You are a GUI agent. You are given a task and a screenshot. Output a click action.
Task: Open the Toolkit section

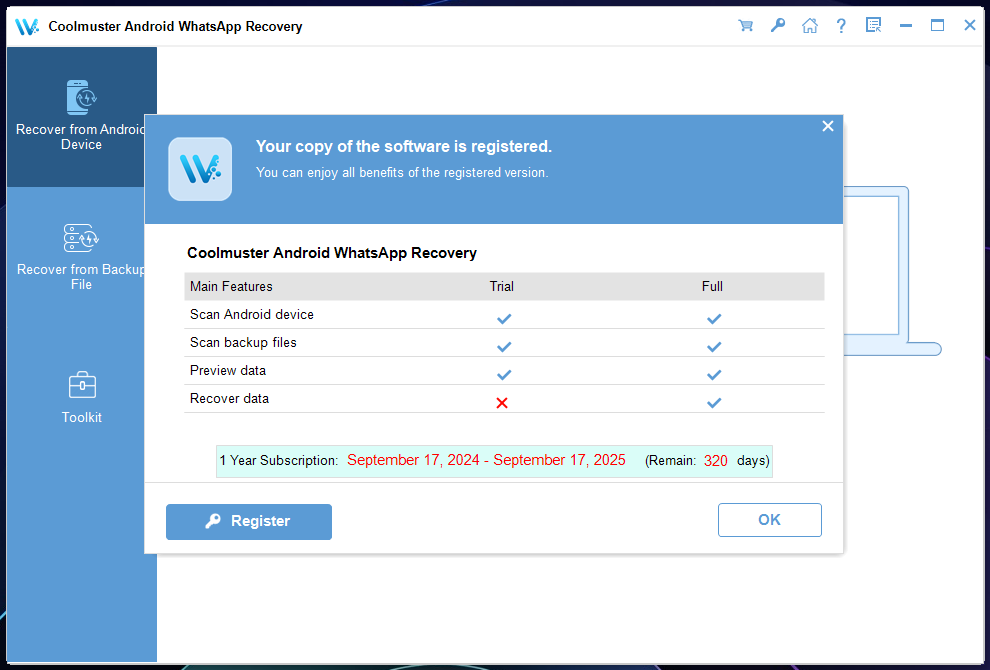[81, 397]
